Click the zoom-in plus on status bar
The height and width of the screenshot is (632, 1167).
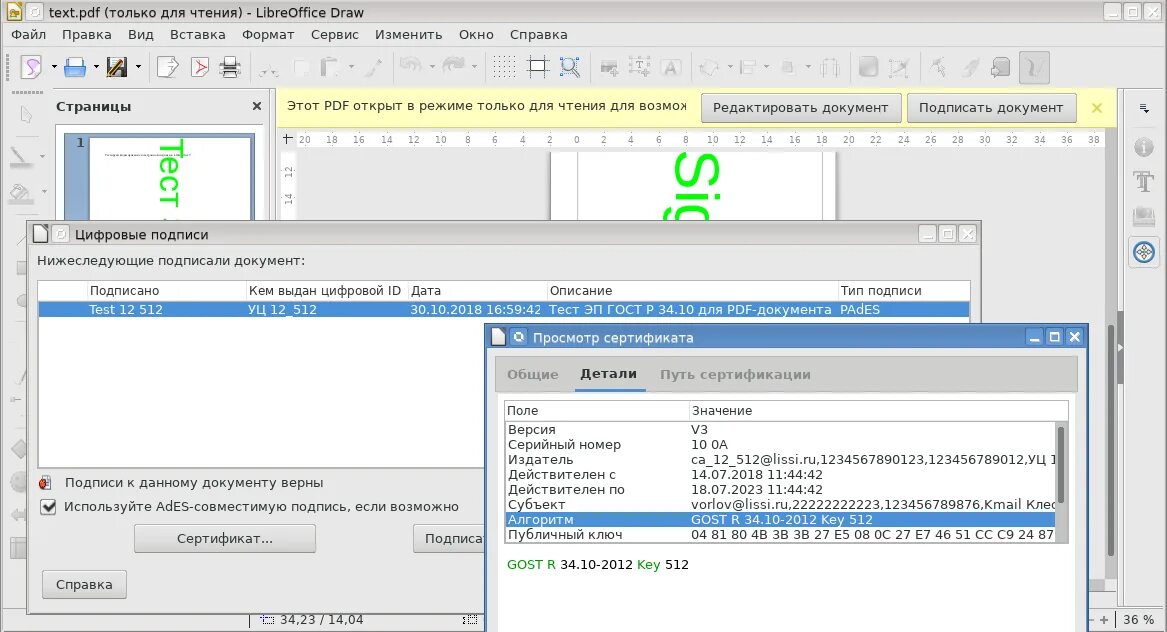point(1104,619)
